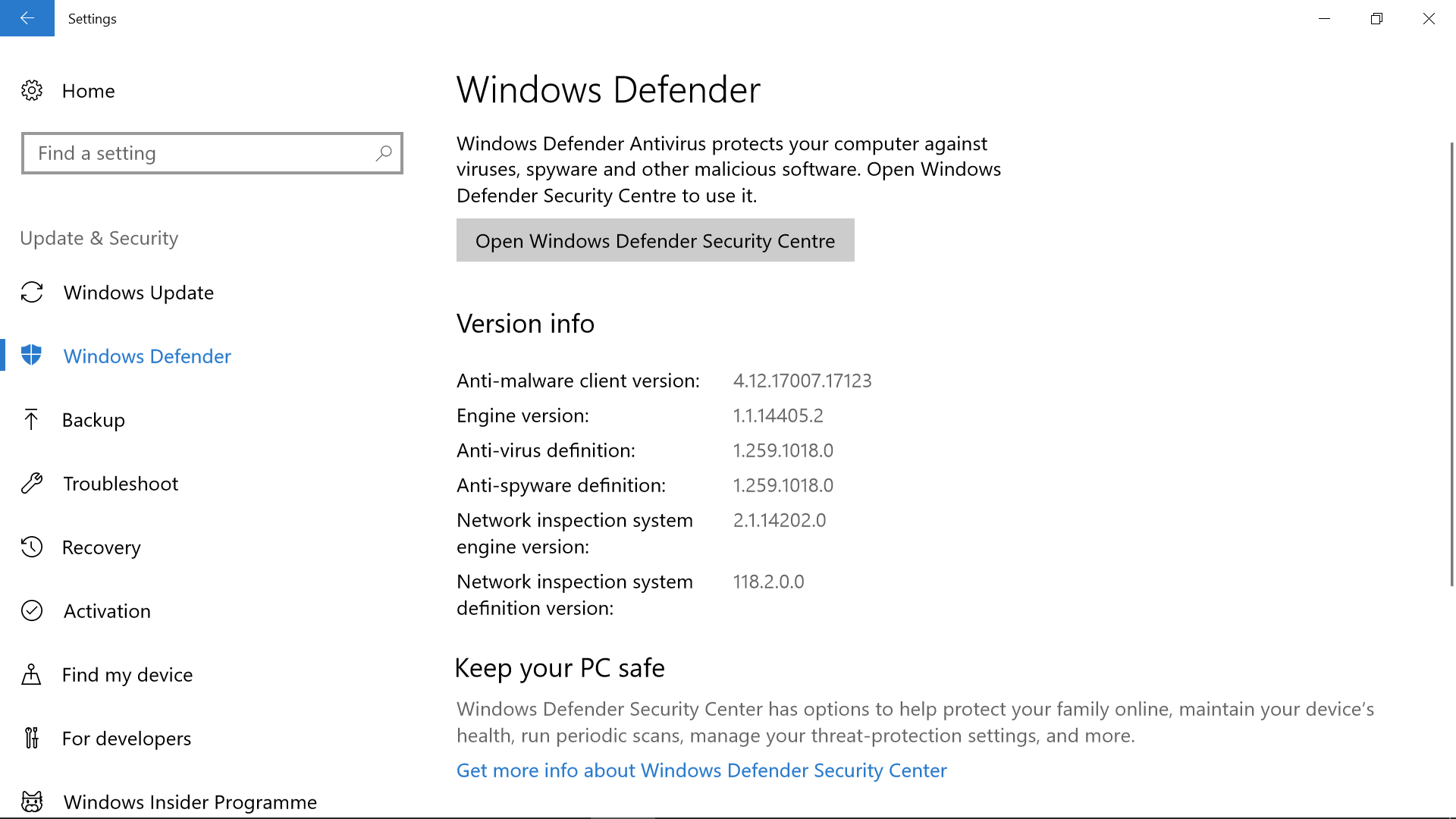Image resolution: width=1456 pixels, height=819 pixels.
Task: Open Windows Defender Security Centre
Action: (655, 240)
